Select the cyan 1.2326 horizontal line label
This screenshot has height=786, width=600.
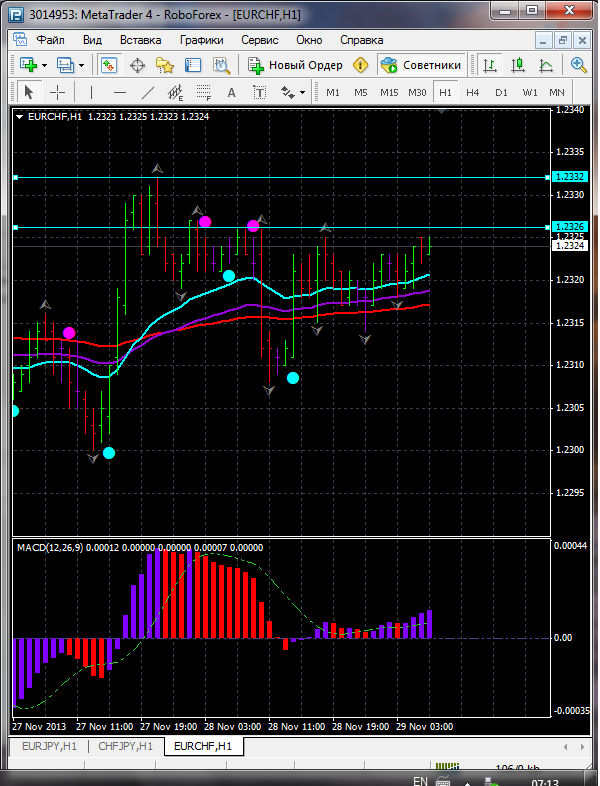569,227
